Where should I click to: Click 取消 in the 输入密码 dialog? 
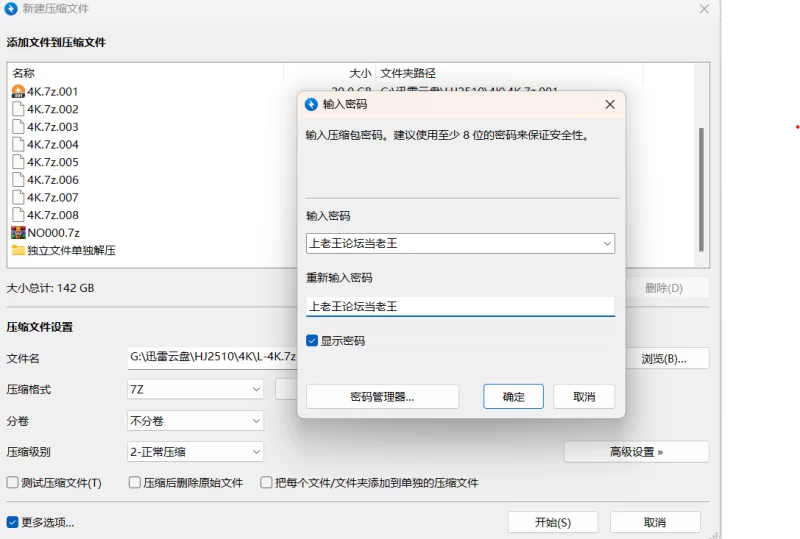point(584,397)
